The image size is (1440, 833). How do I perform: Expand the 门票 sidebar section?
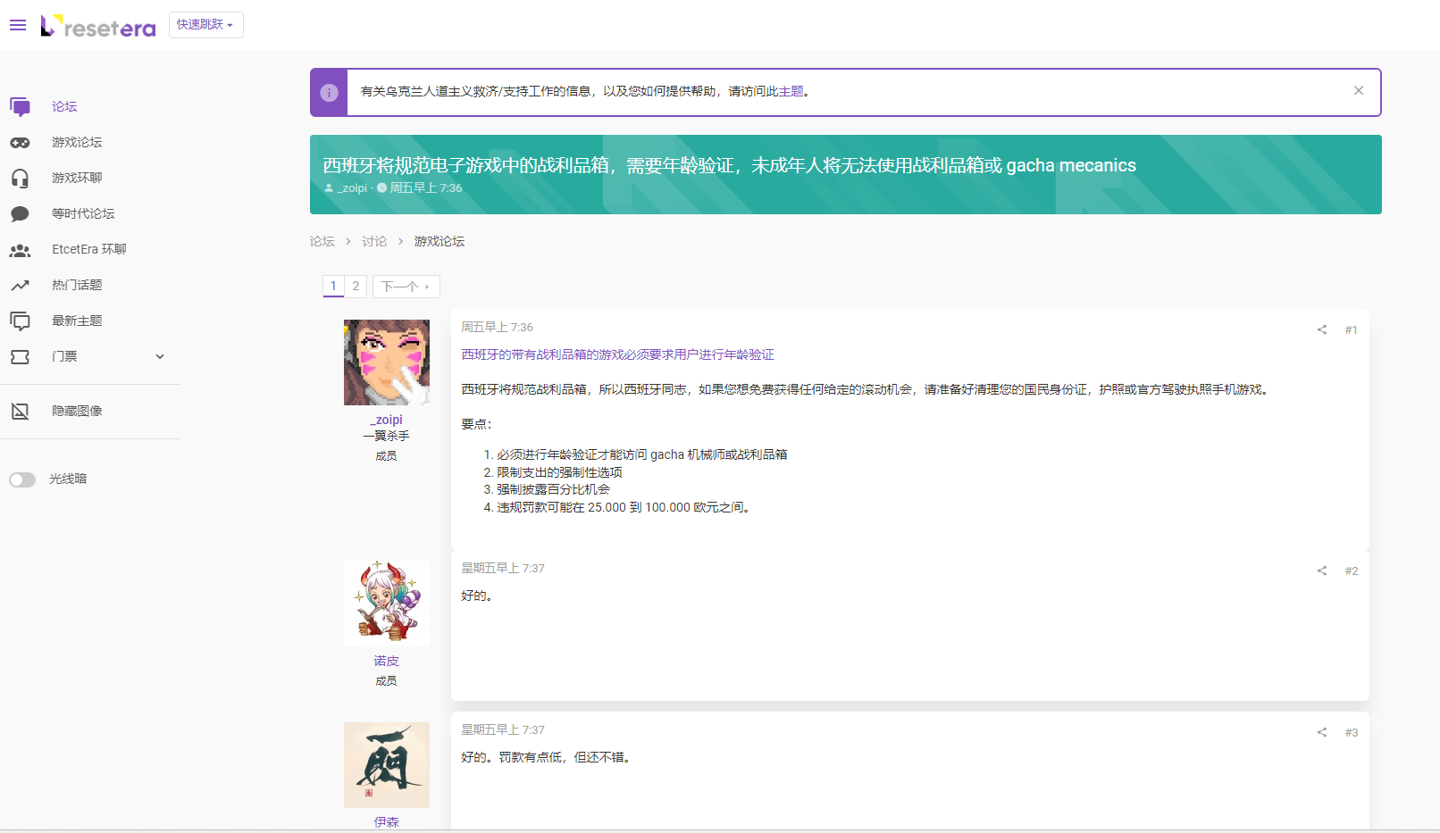pos(160,357)
